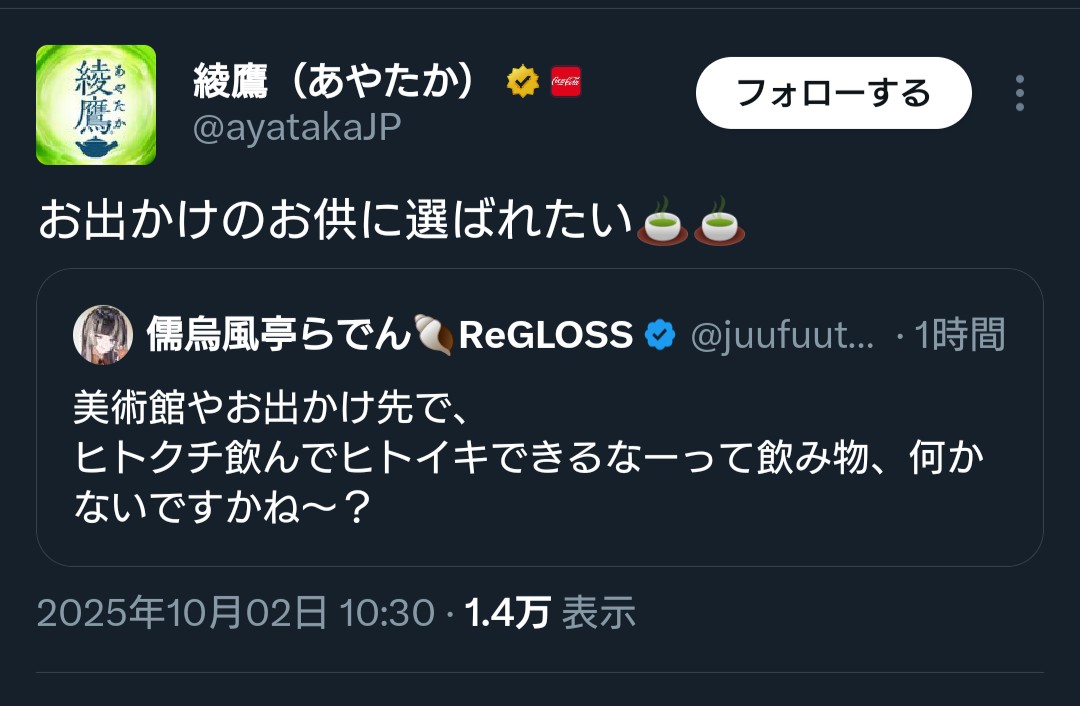Viewport: 1080px width, 706px height.
Task: Open the @ayatakaJP handle link
Action: [297, 127]
